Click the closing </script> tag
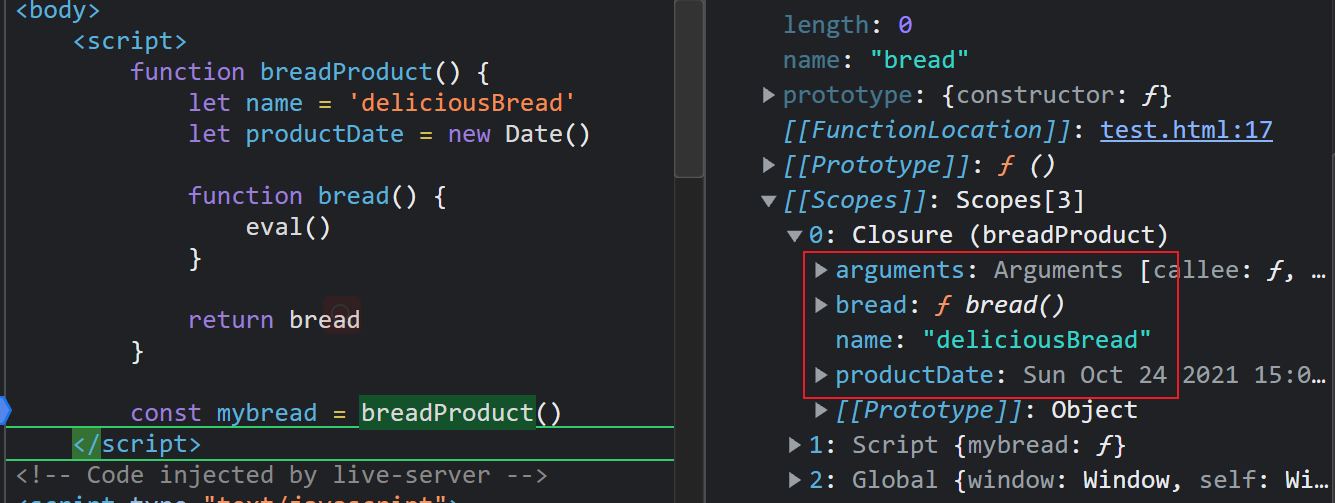 pyautogui.click(x=137, y=444)
